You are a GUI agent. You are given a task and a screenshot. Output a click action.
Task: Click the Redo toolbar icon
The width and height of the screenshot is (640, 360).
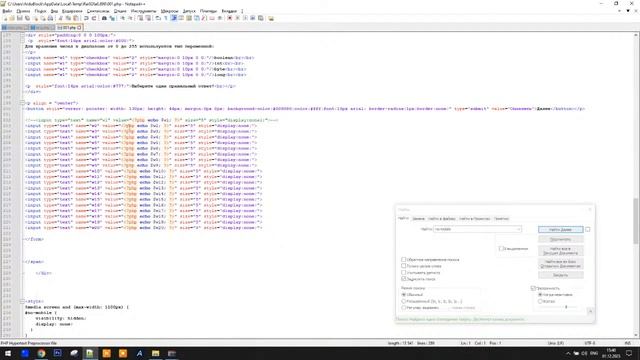[x=94, y=18]
